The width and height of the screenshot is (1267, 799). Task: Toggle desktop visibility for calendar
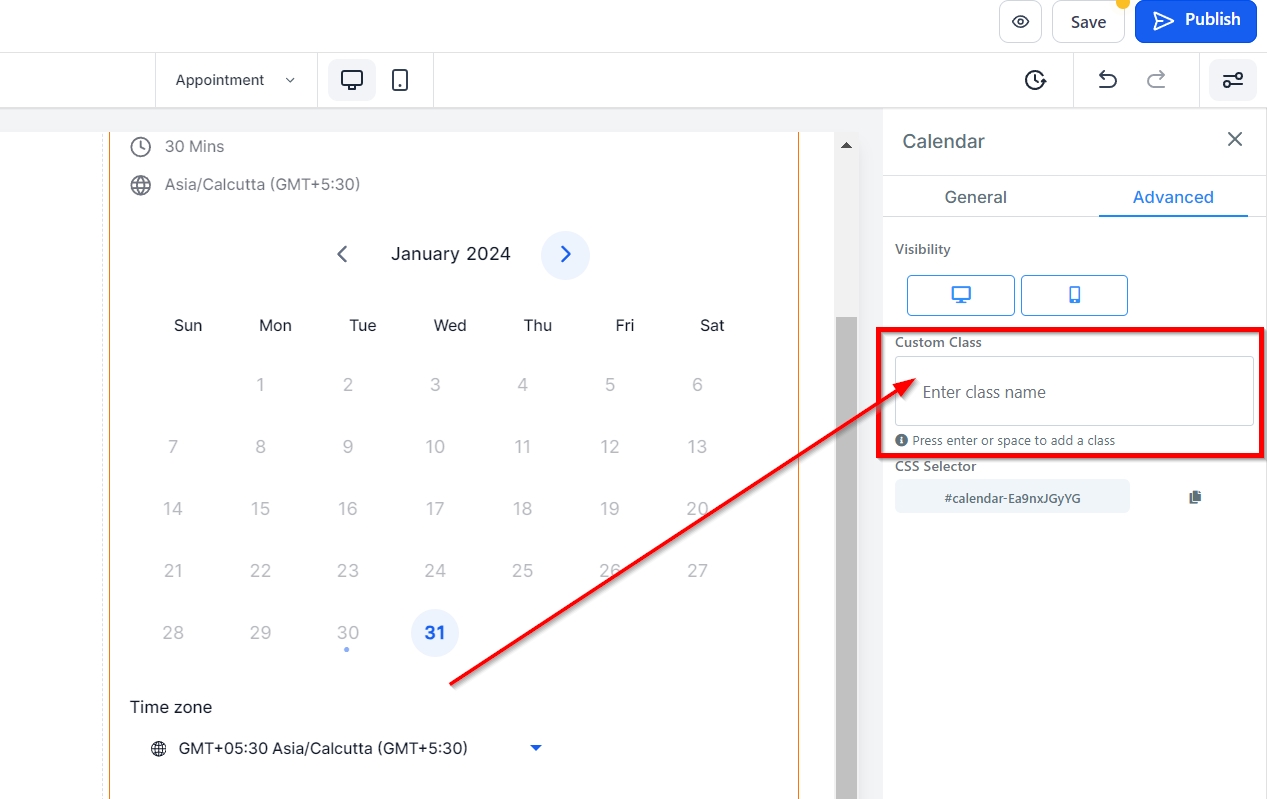(960, 295)
